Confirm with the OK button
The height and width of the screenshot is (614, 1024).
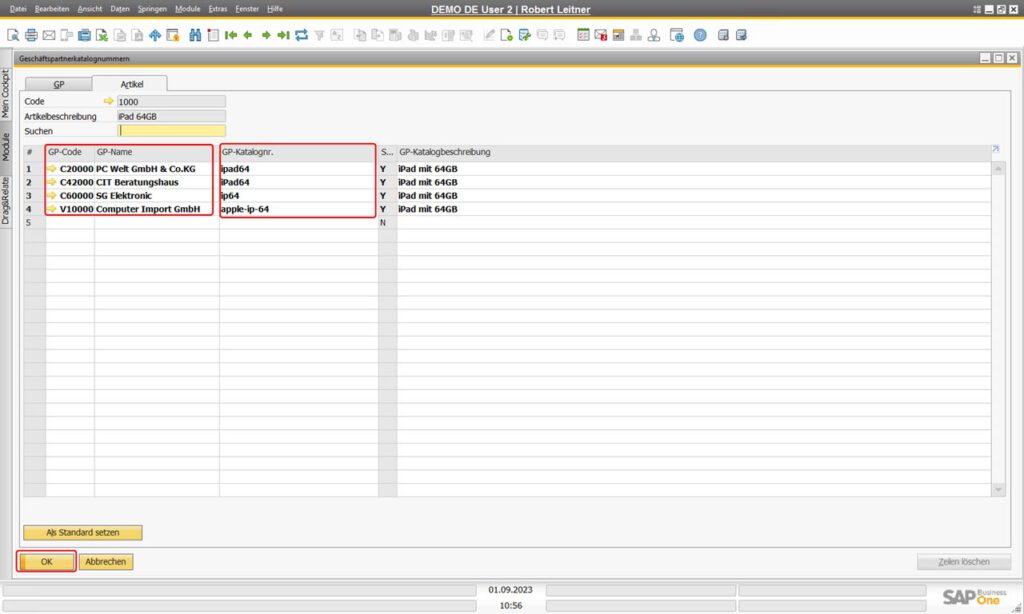[x=46, y=562]
